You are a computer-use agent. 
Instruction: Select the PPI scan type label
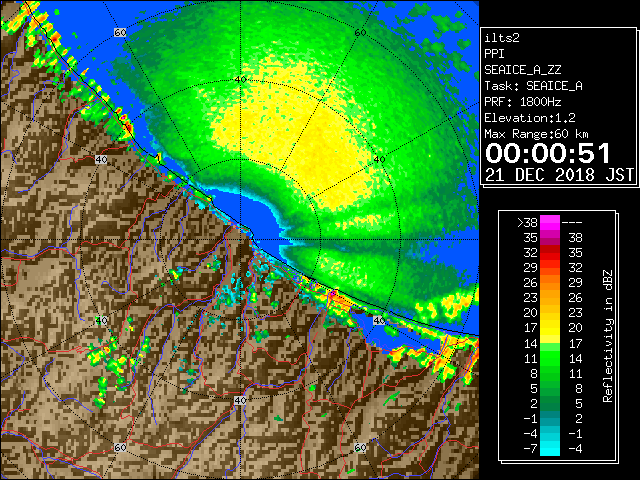click(x=494, y=54)
